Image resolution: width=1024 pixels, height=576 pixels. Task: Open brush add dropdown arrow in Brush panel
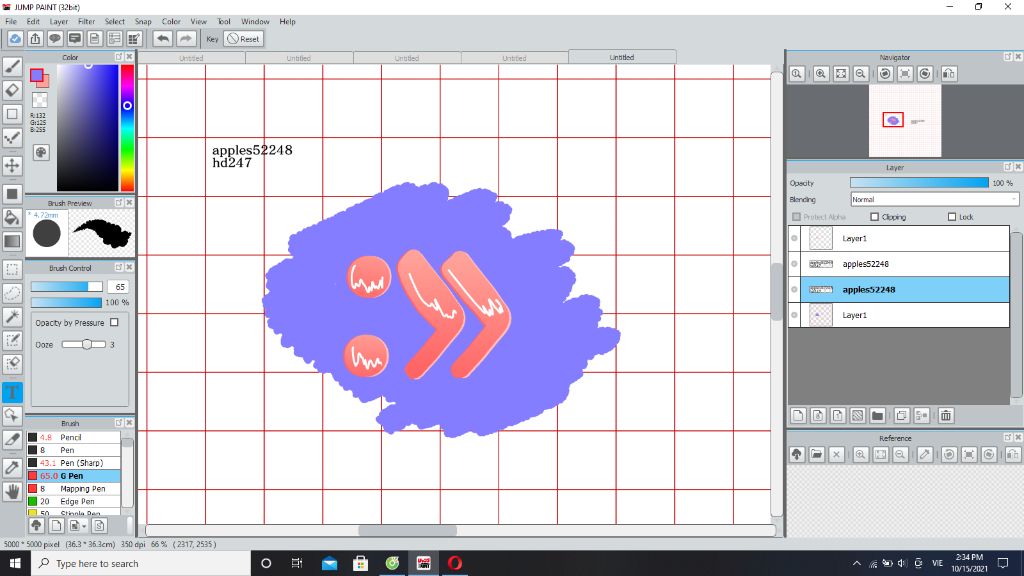[x=84, y=526]
